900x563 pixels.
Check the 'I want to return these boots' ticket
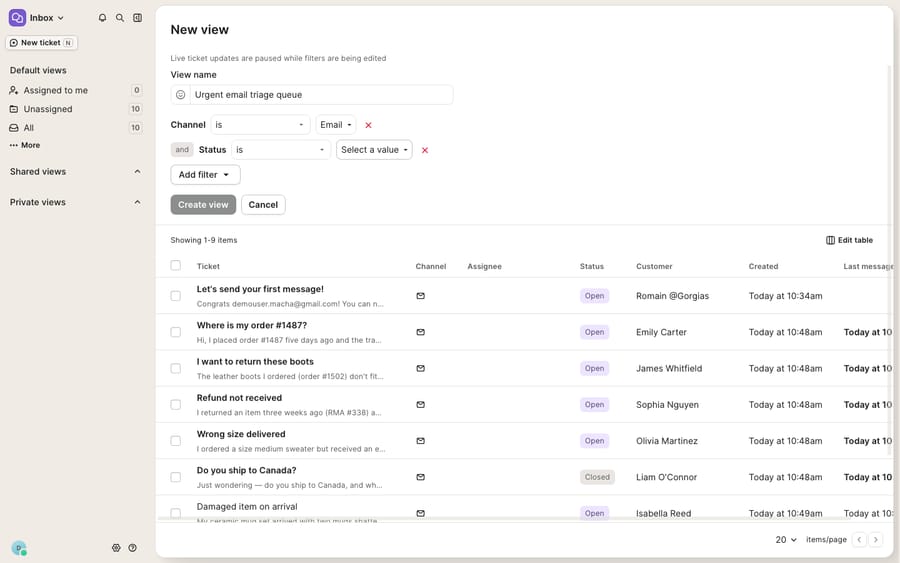[176, 368]
